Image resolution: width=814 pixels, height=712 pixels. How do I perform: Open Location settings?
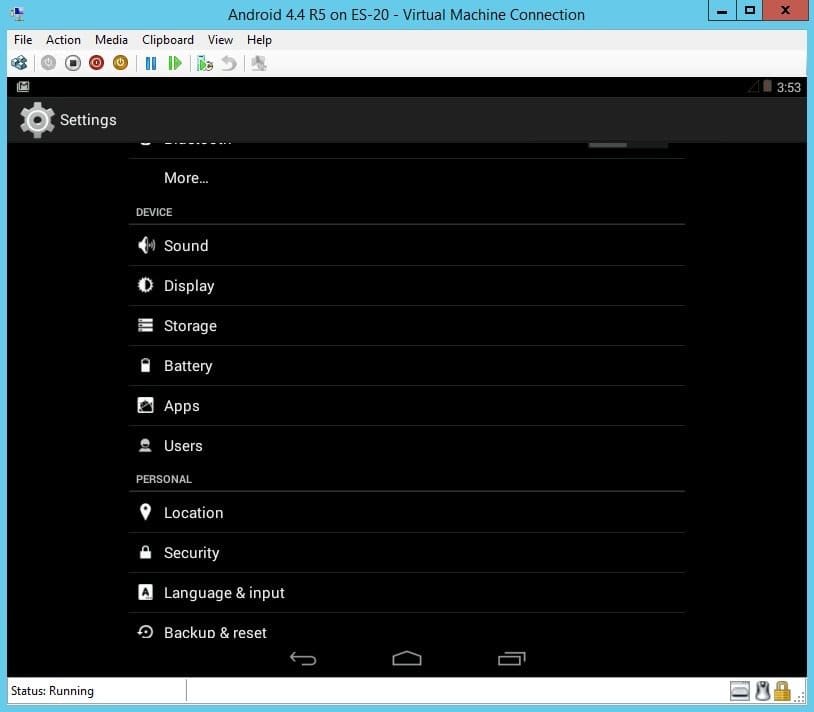[406, 513]
